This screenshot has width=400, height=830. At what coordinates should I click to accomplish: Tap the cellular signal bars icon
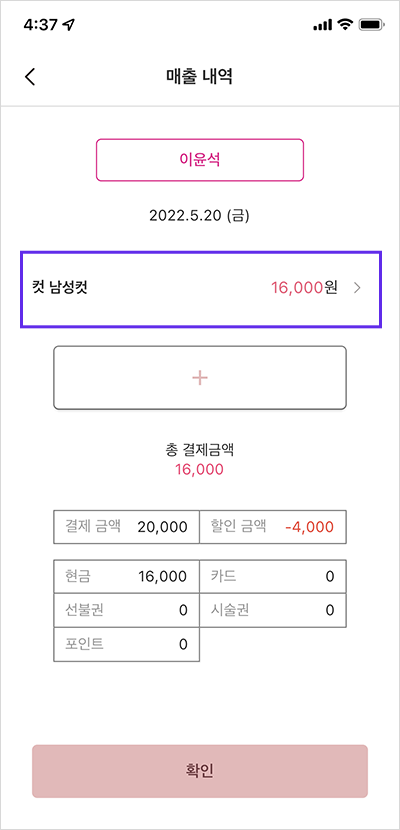323,24
